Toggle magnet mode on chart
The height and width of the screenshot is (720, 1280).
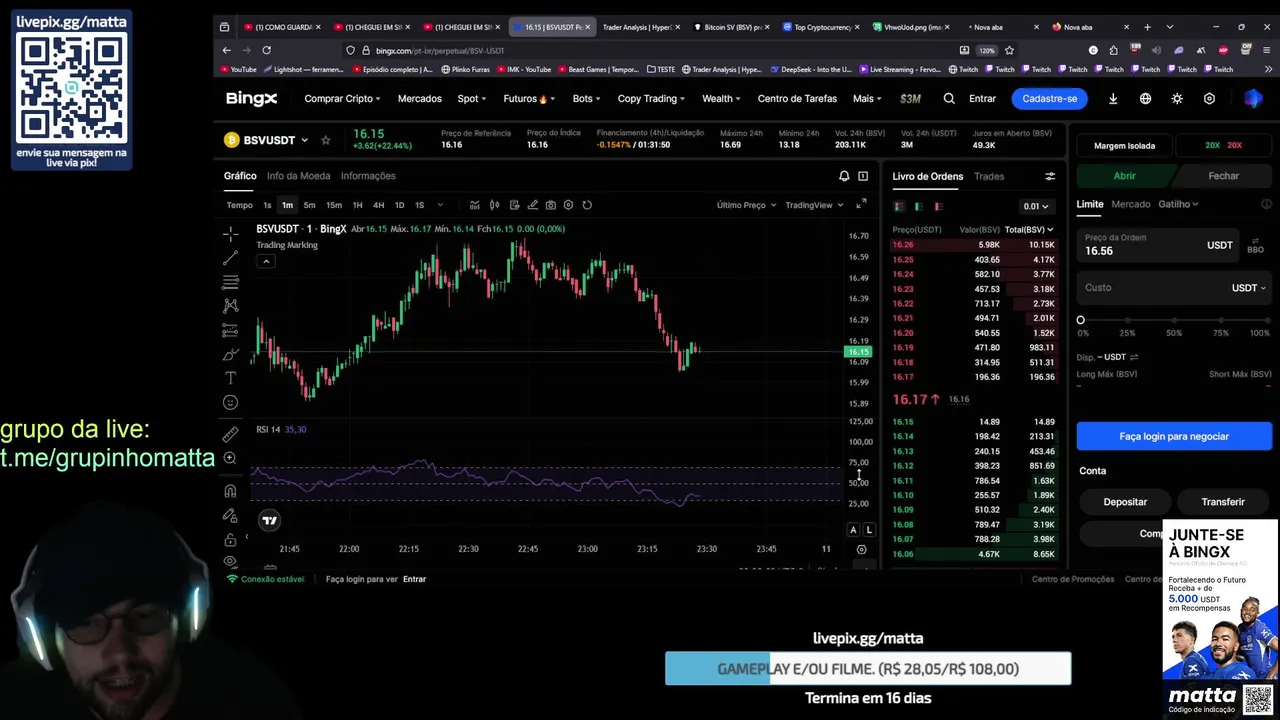[230, 491]
